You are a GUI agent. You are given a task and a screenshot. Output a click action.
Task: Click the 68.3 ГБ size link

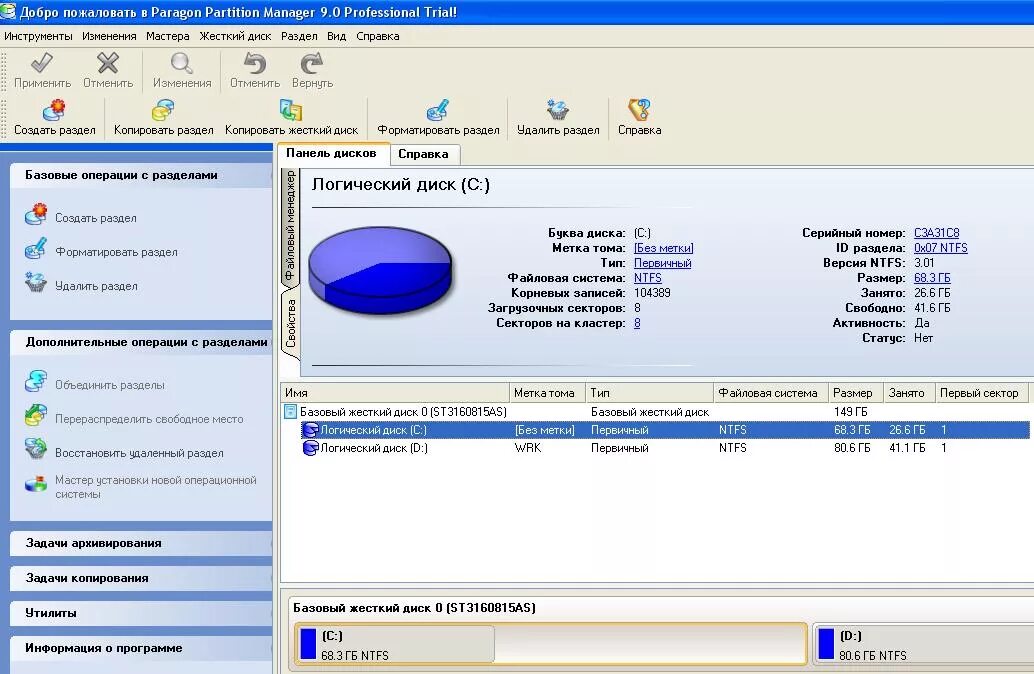click(932, 278)
